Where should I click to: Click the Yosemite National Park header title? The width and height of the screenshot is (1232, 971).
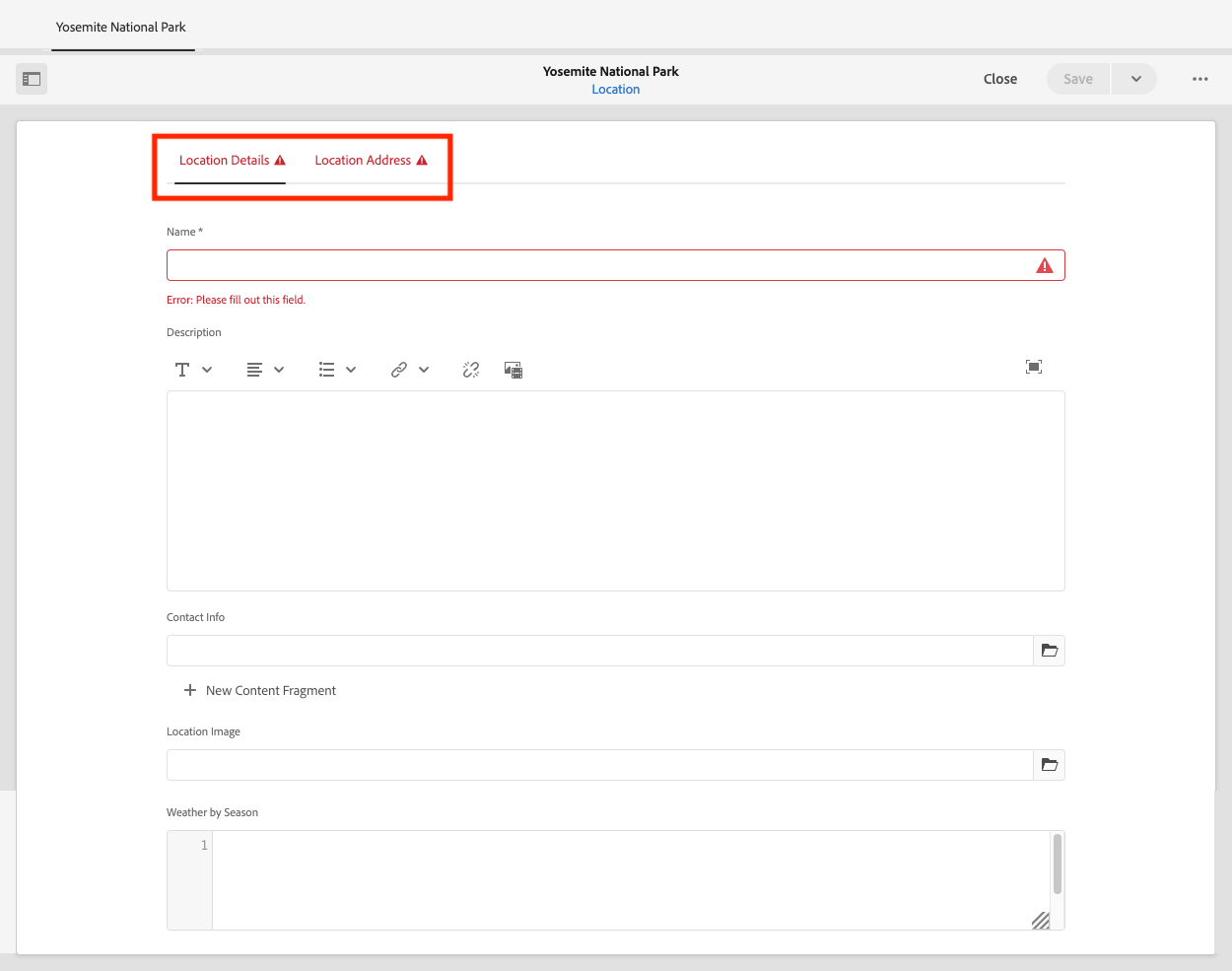click(611, 71)
